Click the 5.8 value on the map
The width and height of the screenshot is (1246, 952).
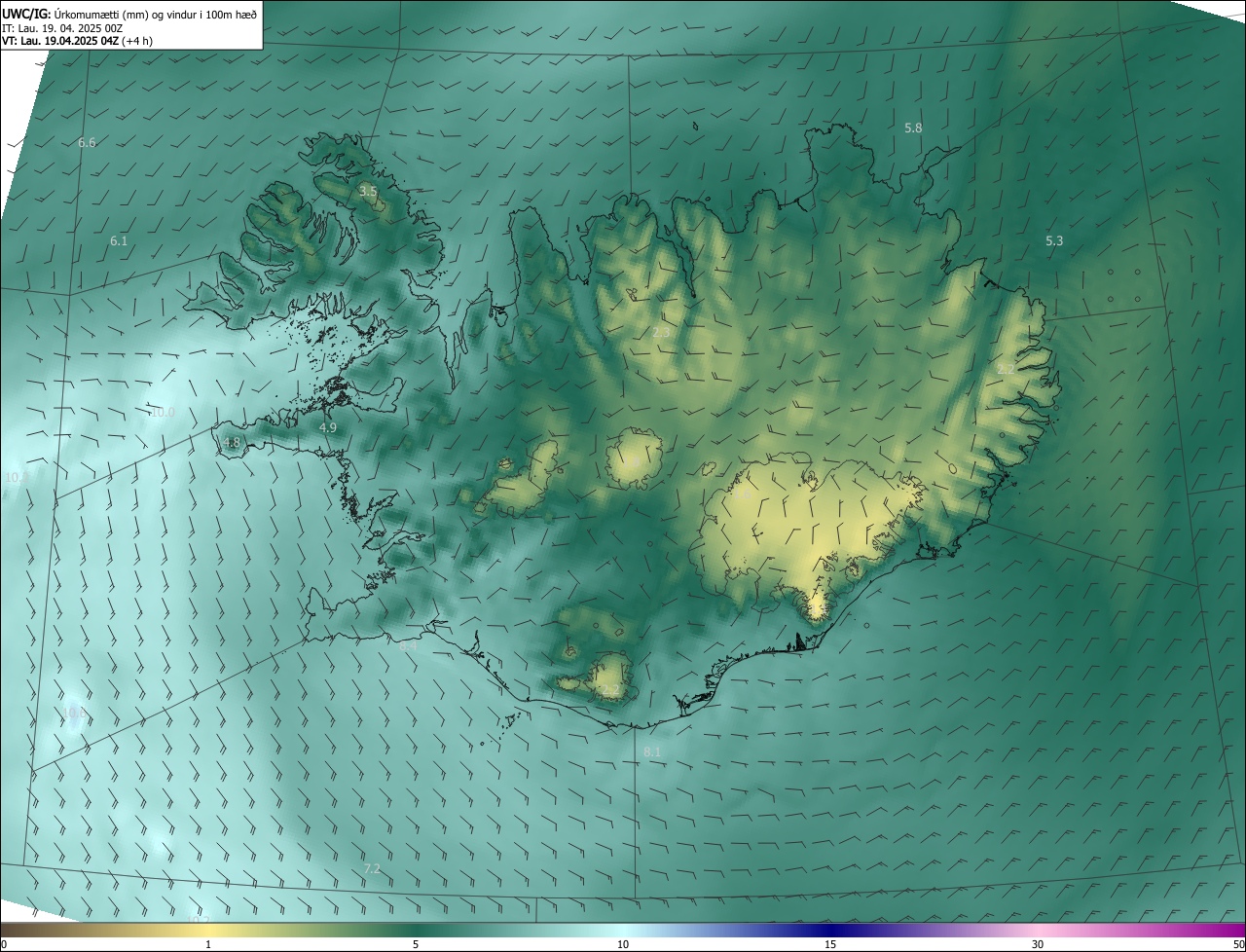tap(913, 128)
